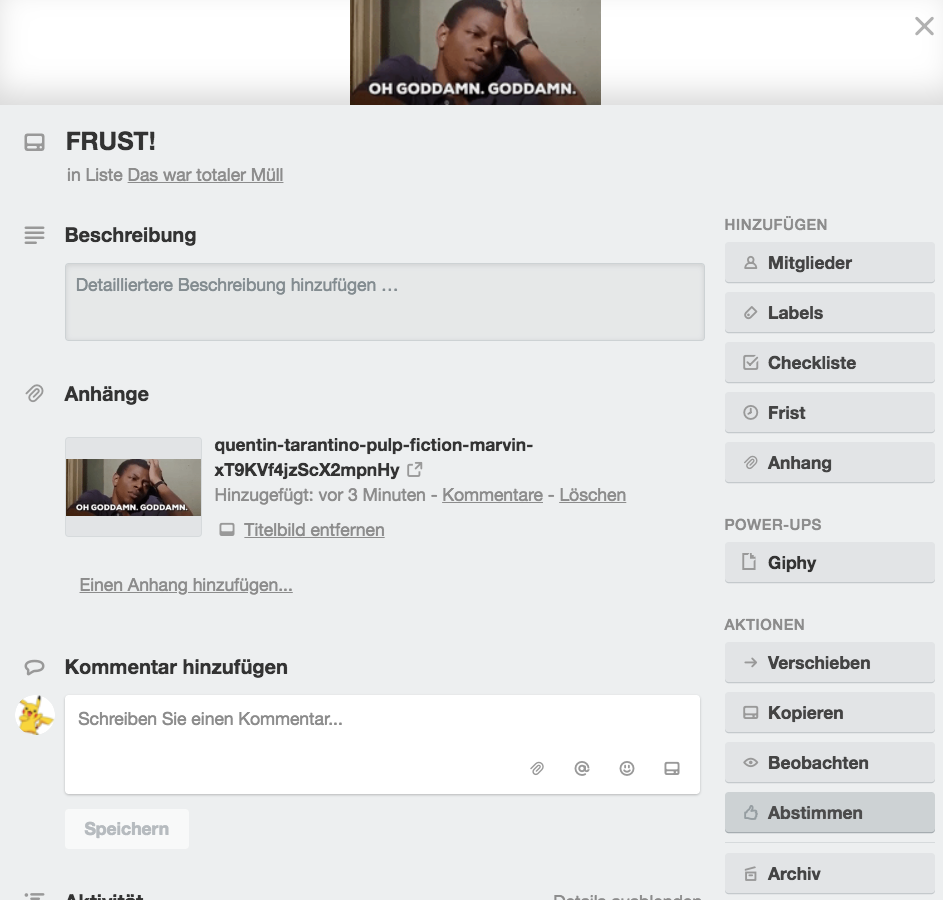Screen dimensions: 943x900
Task: Toggle watching the card via Beobachten
Action: (829, 762)
